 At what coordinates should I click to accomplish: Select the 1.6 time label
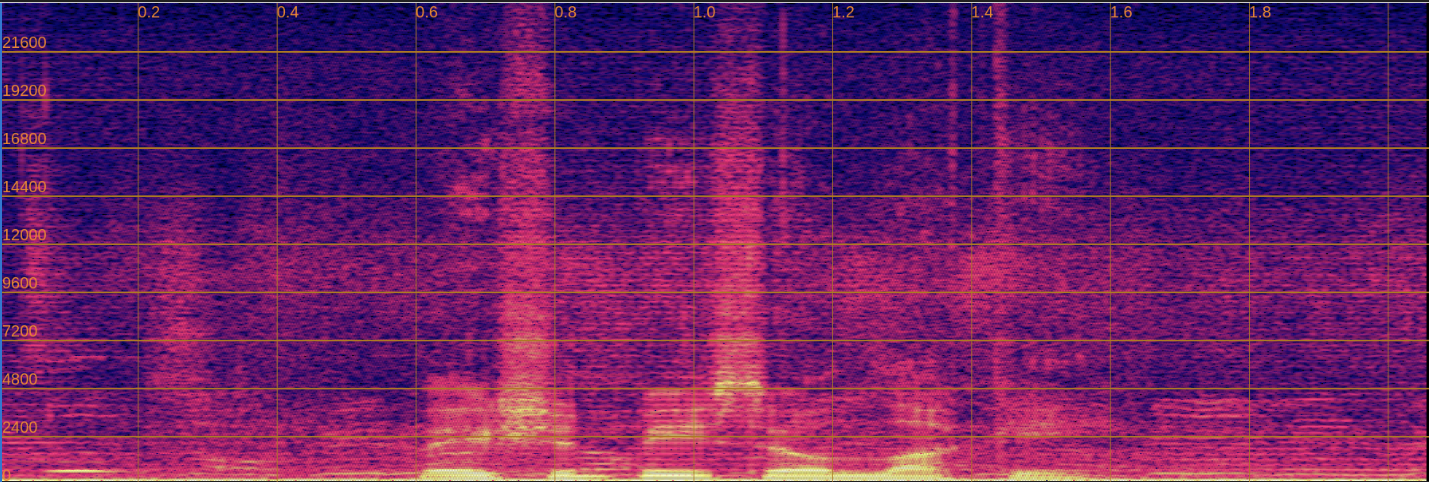pyautogui.click(x=1122, y=12)
